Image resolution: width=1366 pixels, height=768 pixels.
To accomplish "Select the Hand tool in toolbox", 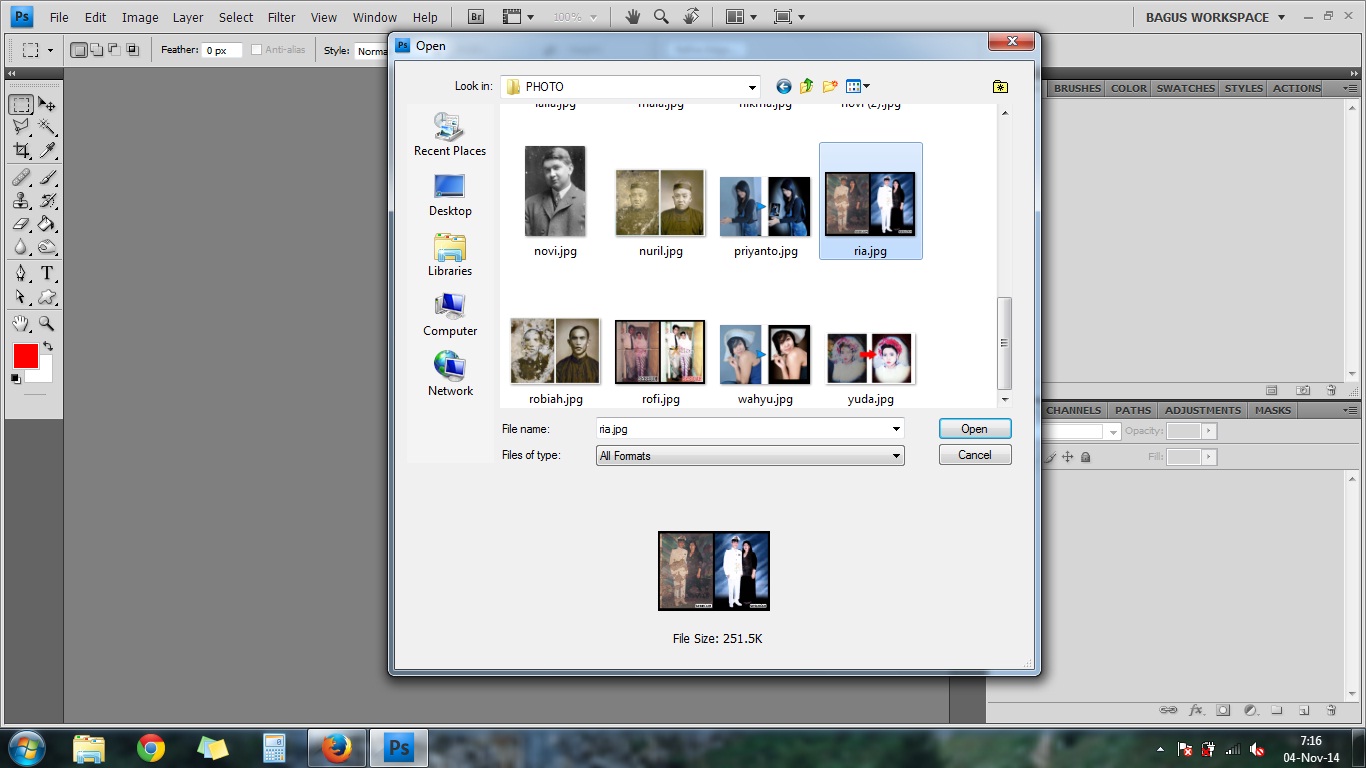I will click(x=21, y=324).
